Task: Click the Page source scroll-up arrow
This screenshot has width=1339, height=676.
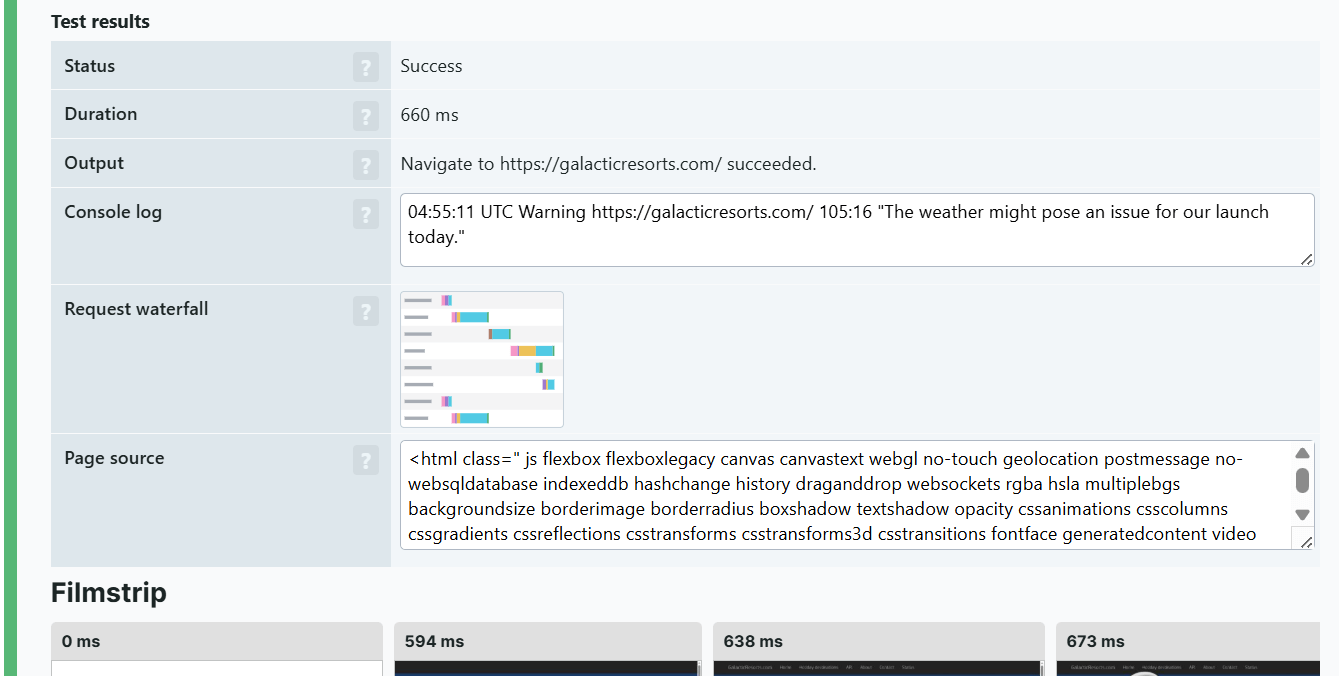Action: pos(1302,453)
